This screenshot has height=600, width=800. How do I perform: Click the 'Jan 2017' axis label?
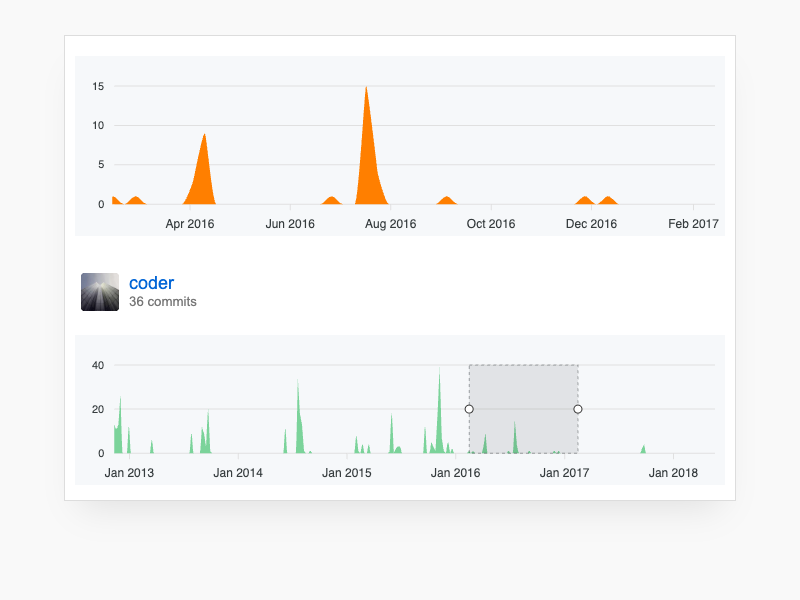[x=564, y=472]
